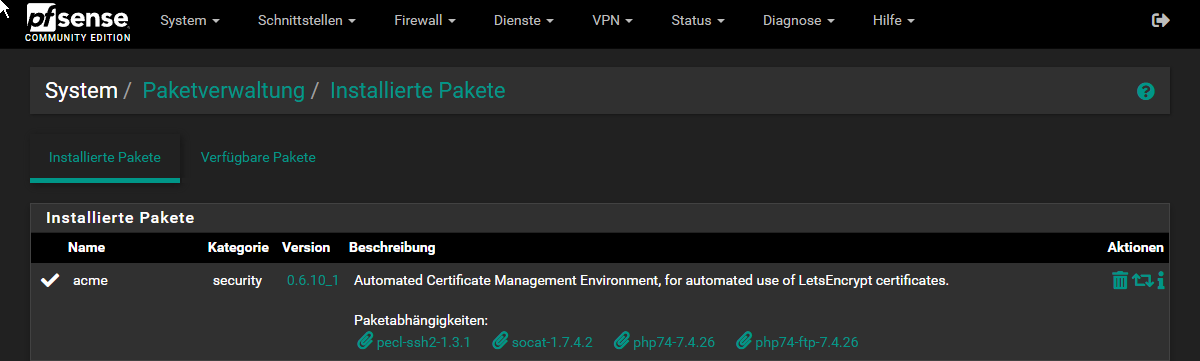The width and height of the screenshot is (1200, 361).
Task: Click the pfSense Community Edition logo
Action: tap(78, 21)
